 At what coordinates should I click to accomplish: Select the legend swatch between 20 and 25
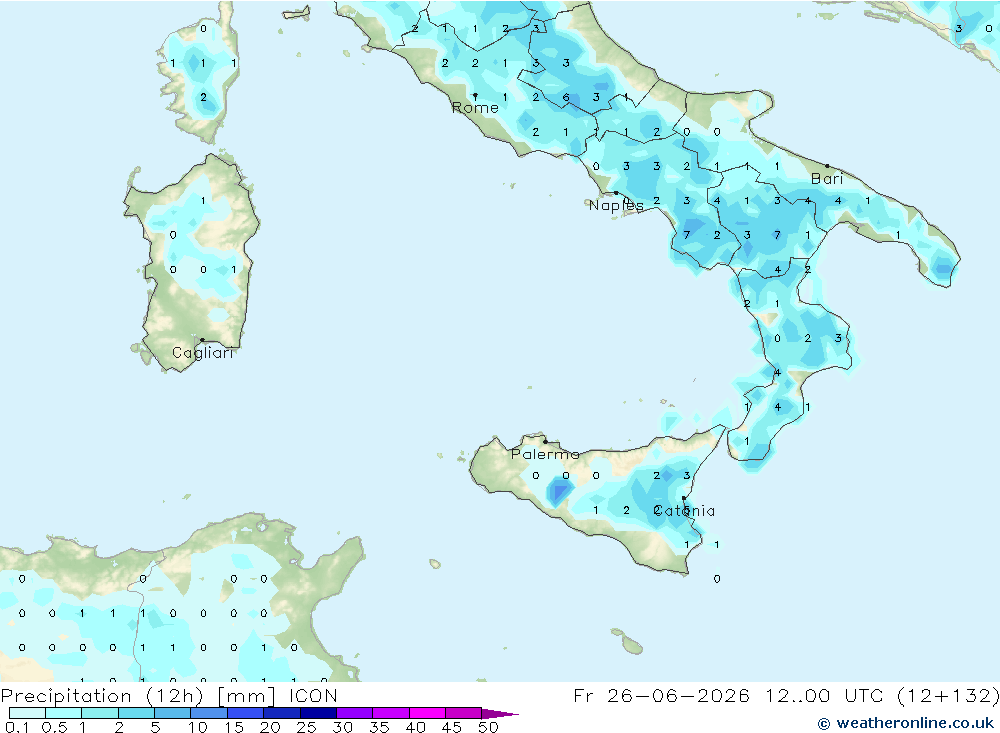point(282,713)
